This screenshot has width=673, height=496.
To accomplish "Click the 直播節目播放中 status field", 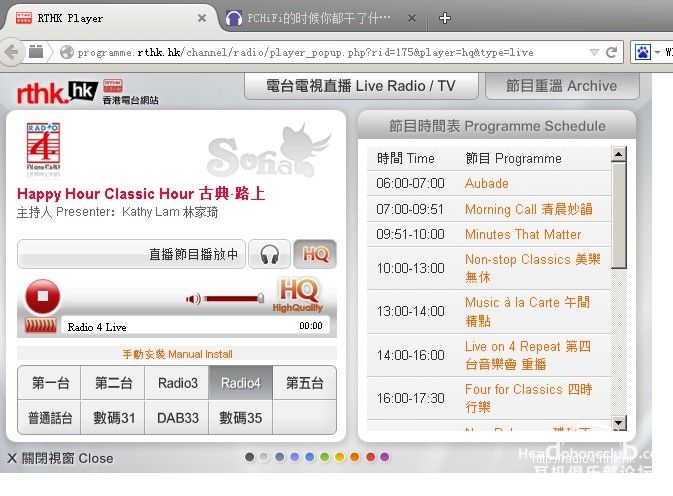I will 131,254.
